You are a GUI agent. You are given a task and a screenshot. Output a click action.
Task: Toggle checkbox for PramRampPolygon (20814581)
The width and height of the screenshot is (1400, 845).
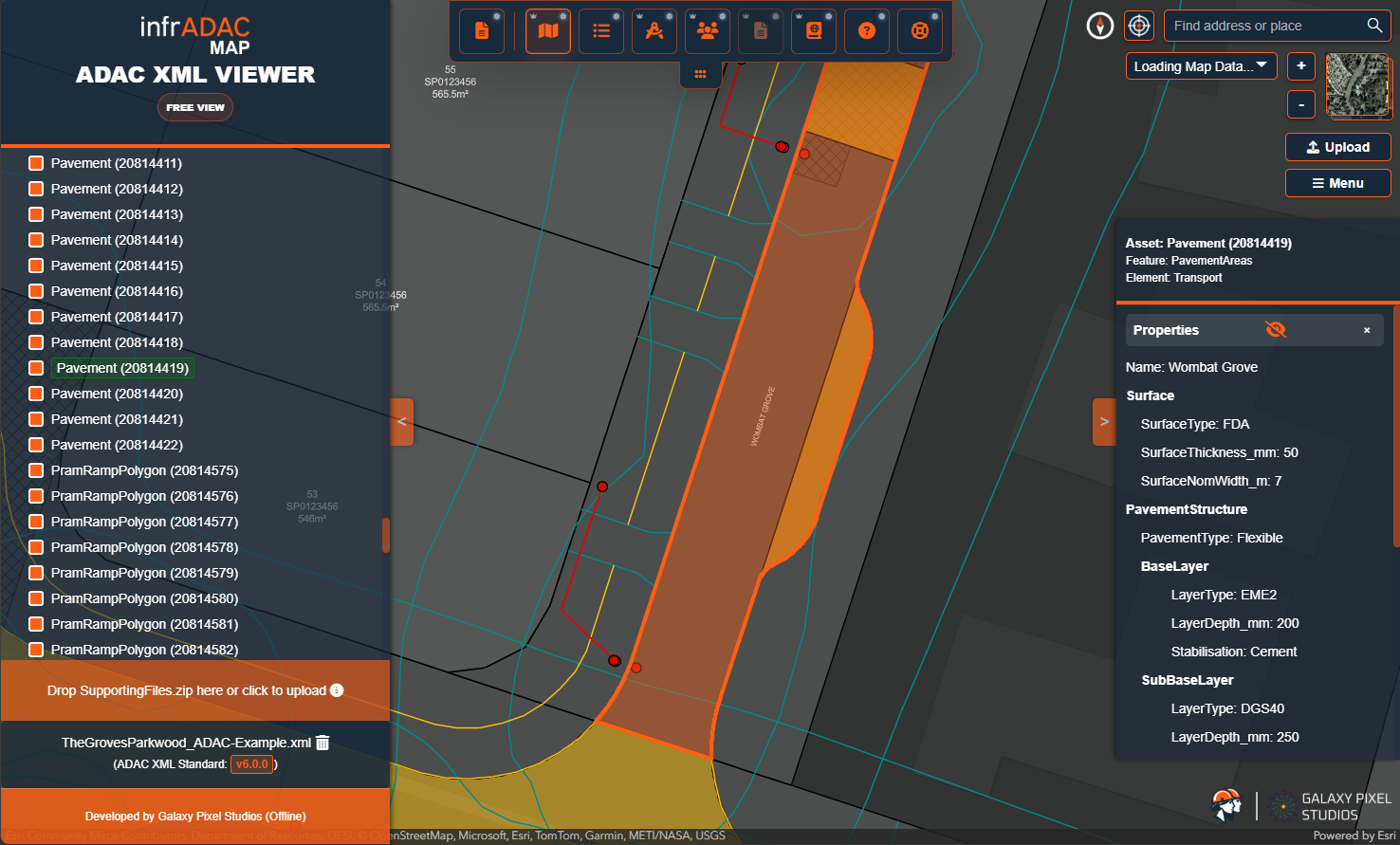(x=36, y=624)
